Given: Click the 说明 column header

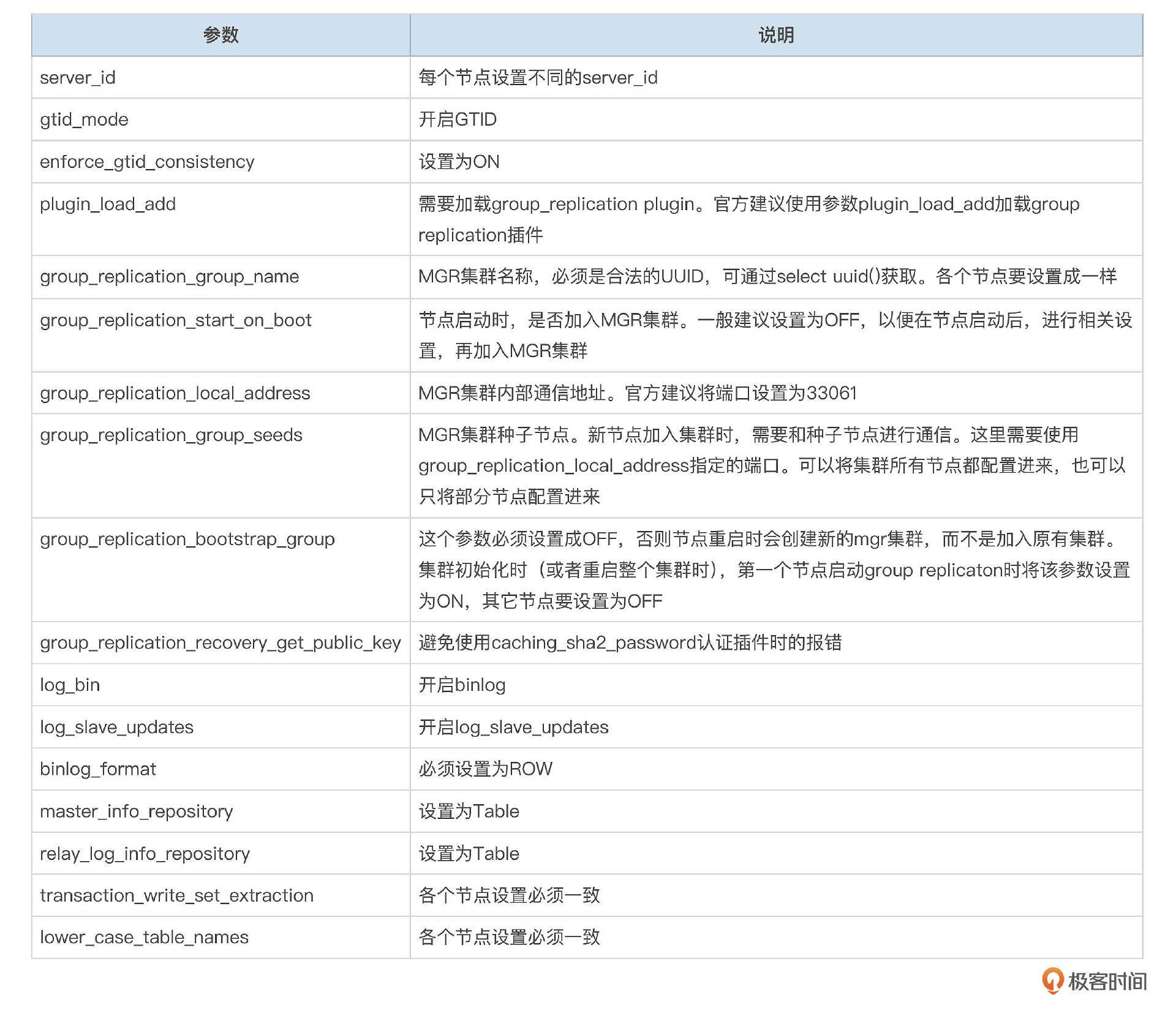Looking at the screenshot, I should 775,35.
